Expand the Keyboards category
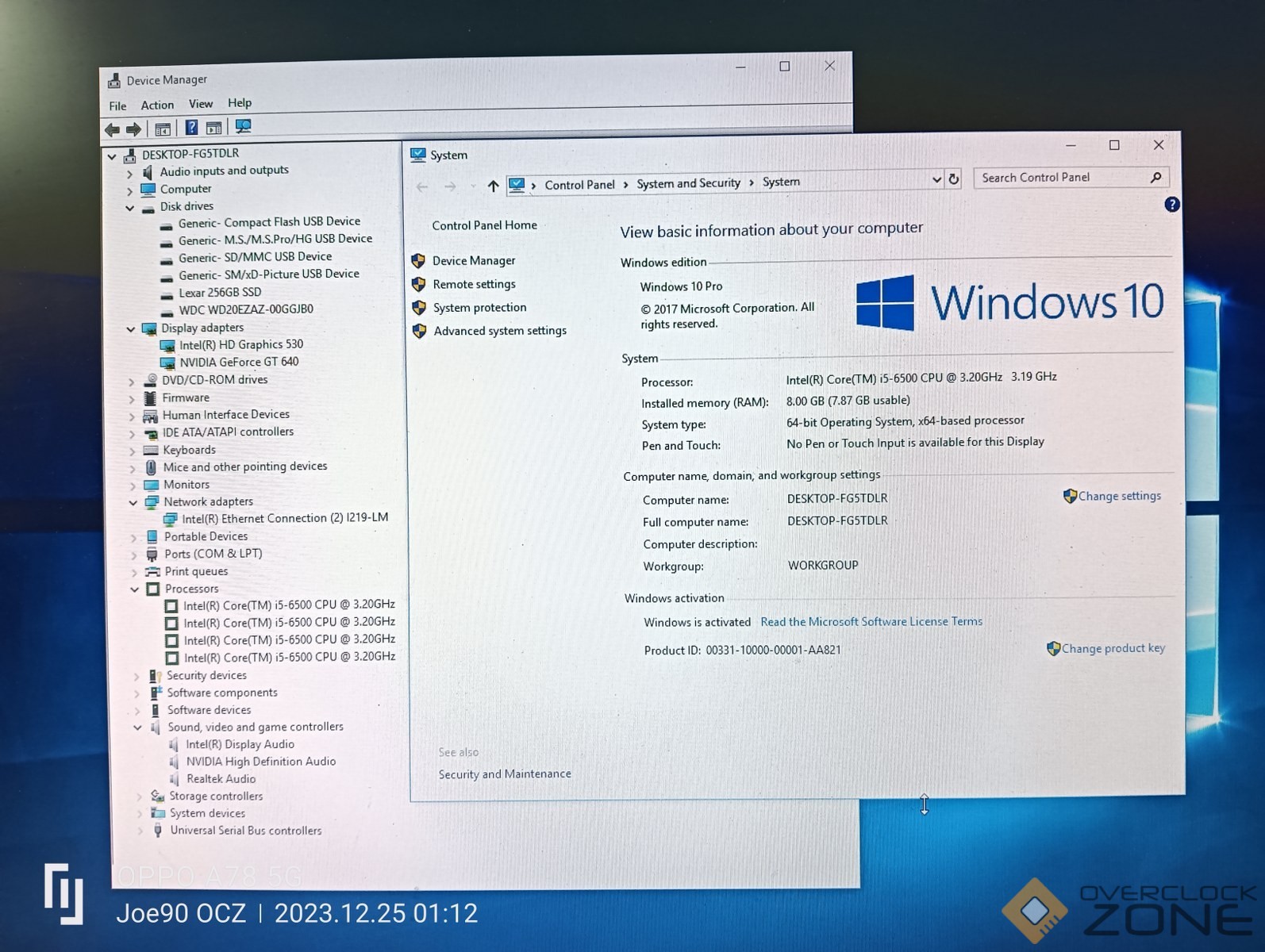 point(133,451)
